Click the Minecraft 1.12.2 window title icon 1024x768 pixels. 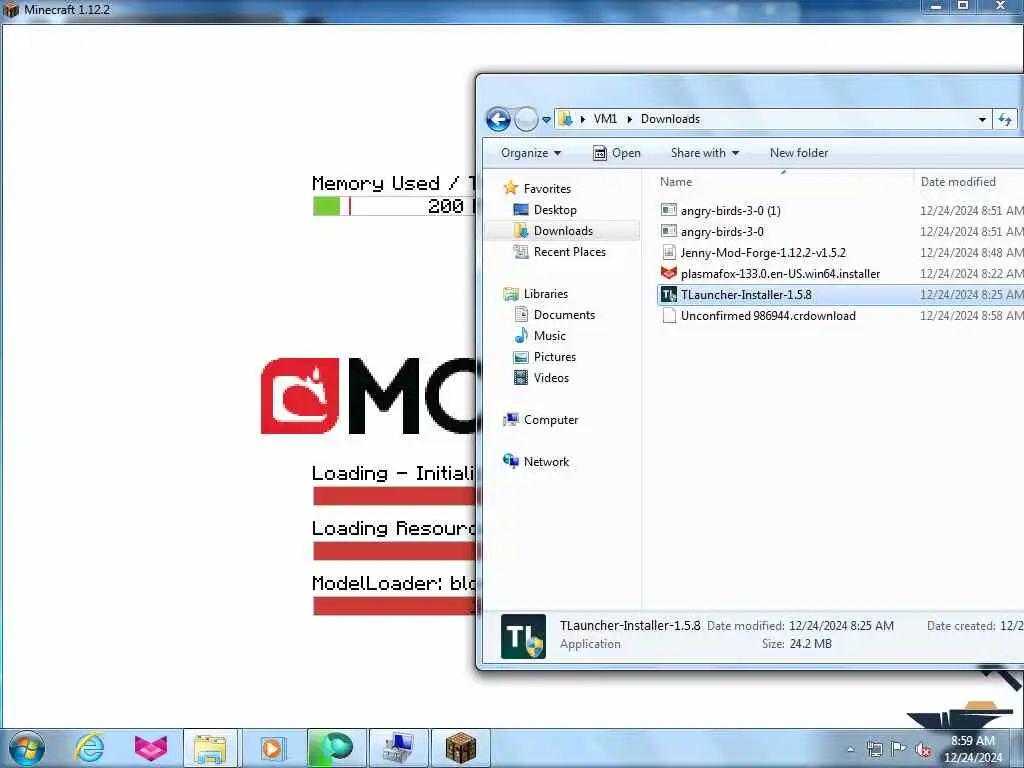tap(11, 10)
